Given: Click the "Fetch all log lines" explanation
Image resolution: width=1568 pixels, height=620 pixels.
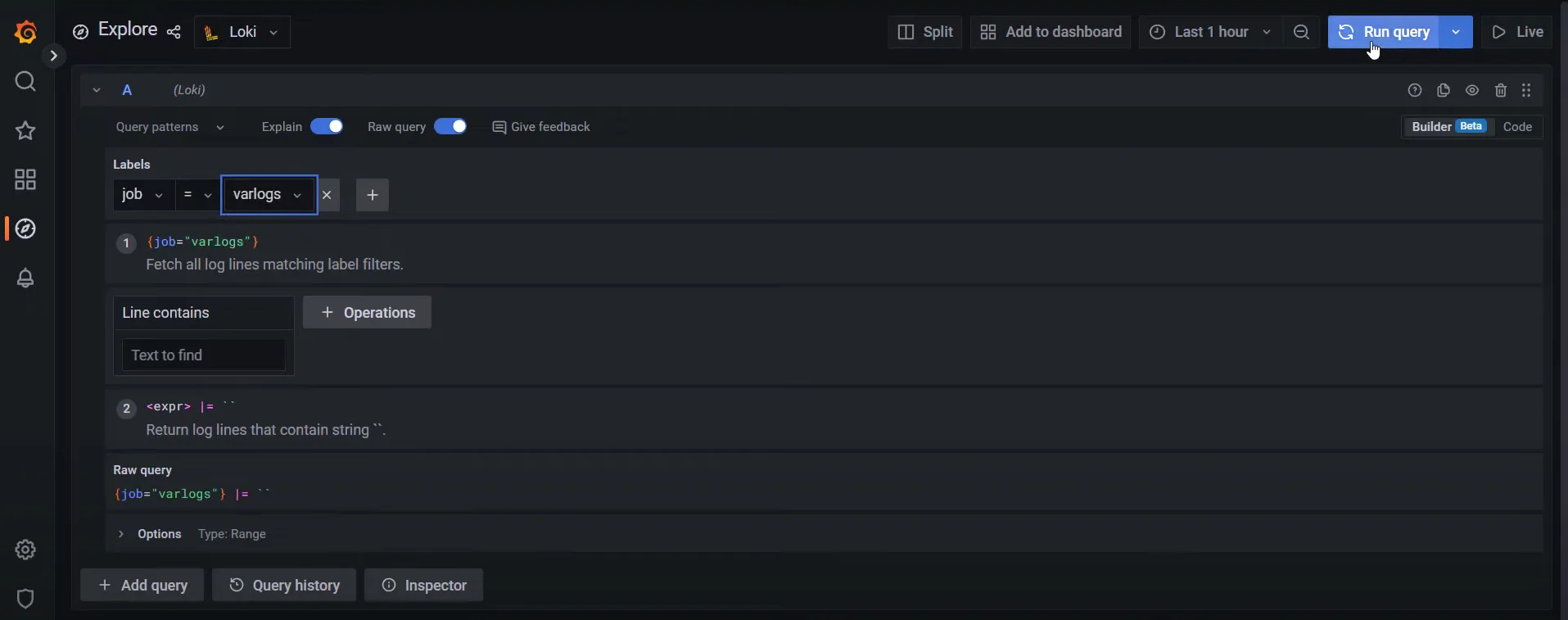Looking at the screenshot, I should 274,265.
